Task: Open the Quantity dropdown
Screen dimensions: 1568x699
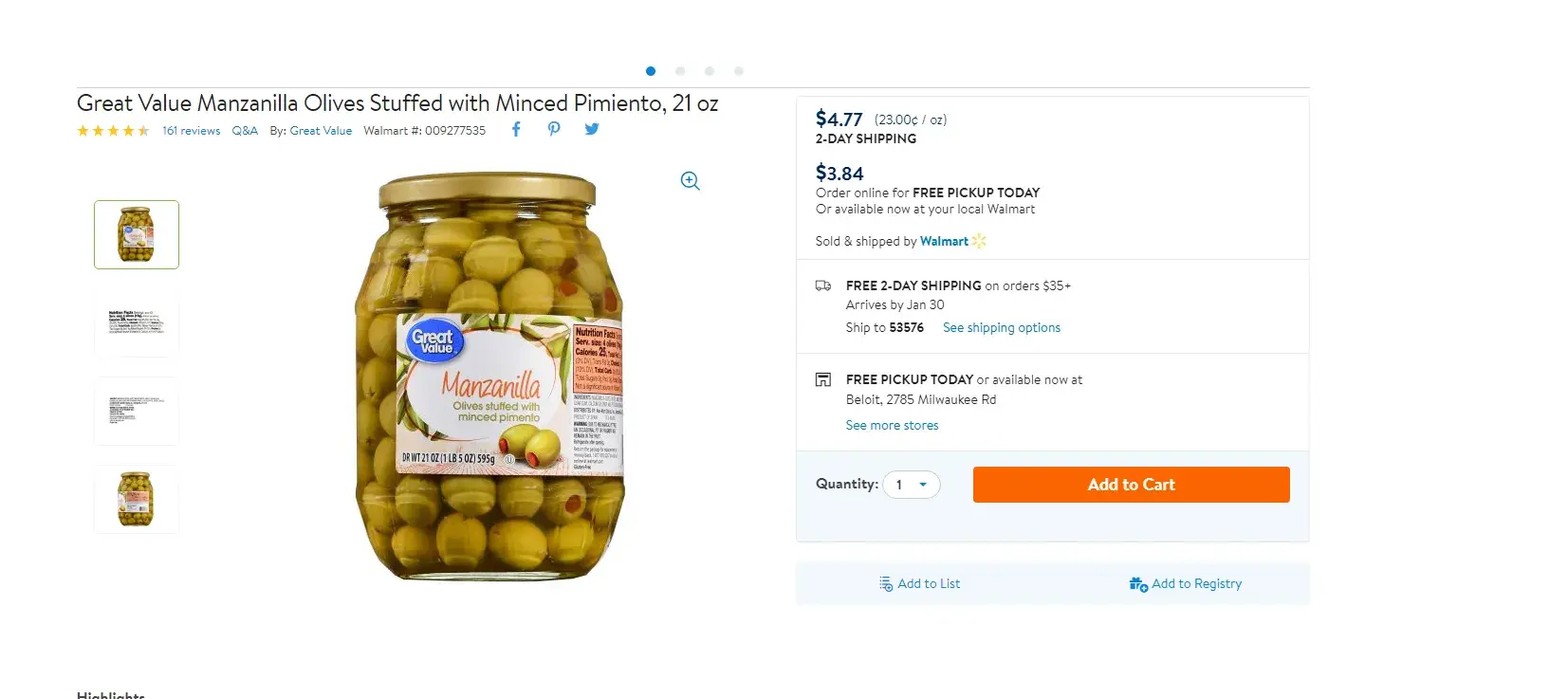Action: tap(912, 485)
